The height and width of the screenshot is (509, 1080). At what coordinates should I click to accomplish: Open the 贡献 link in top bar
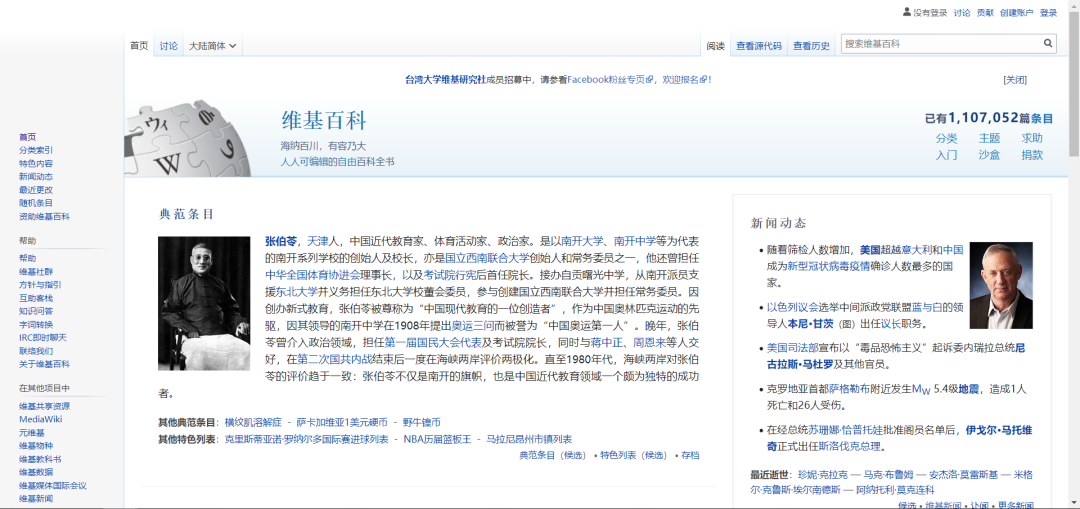point(985,13)
